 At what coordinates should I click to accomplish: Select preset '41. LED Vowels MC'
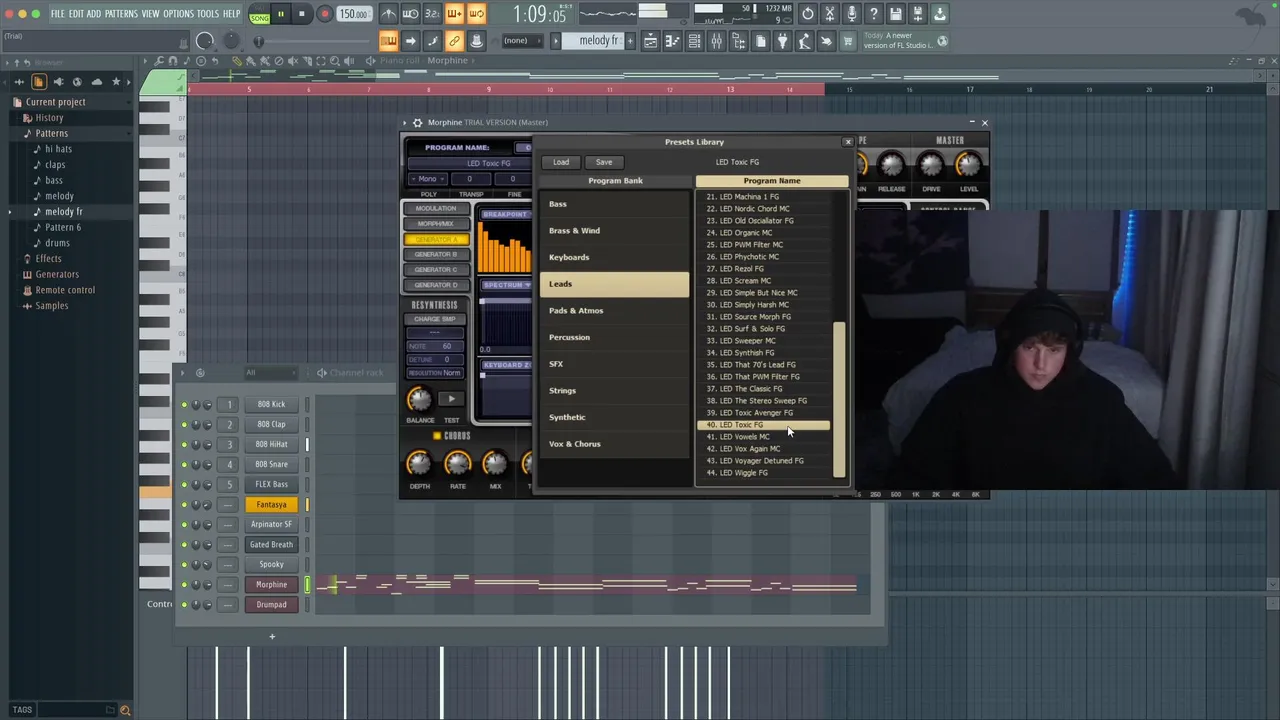click(x=763, y=437)
